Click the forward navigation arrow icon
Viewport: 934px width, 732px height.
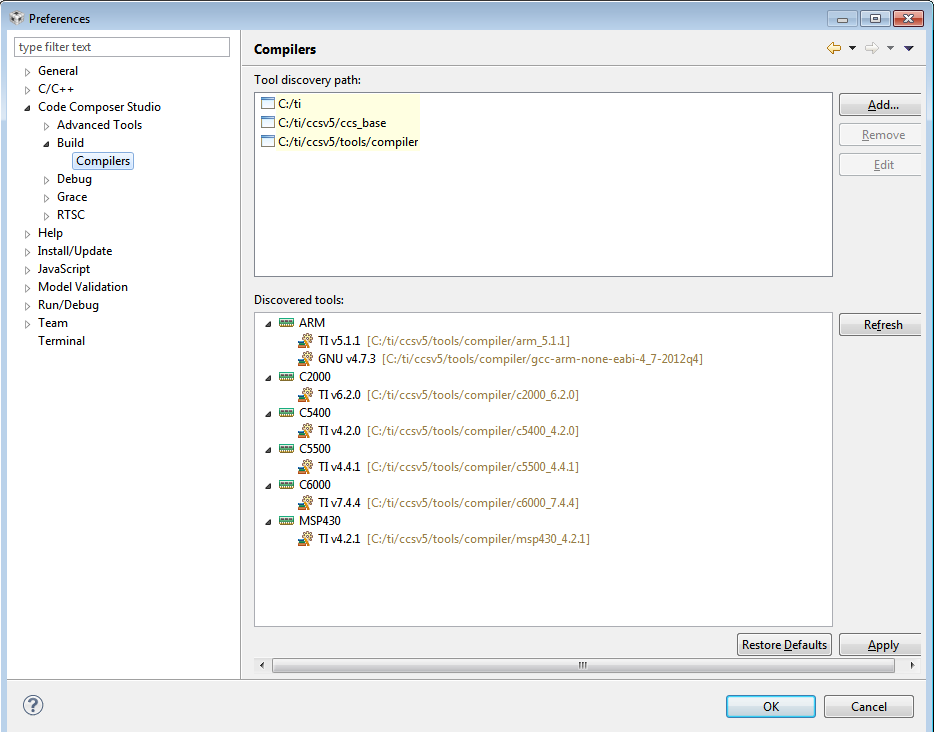coord(871,48)
